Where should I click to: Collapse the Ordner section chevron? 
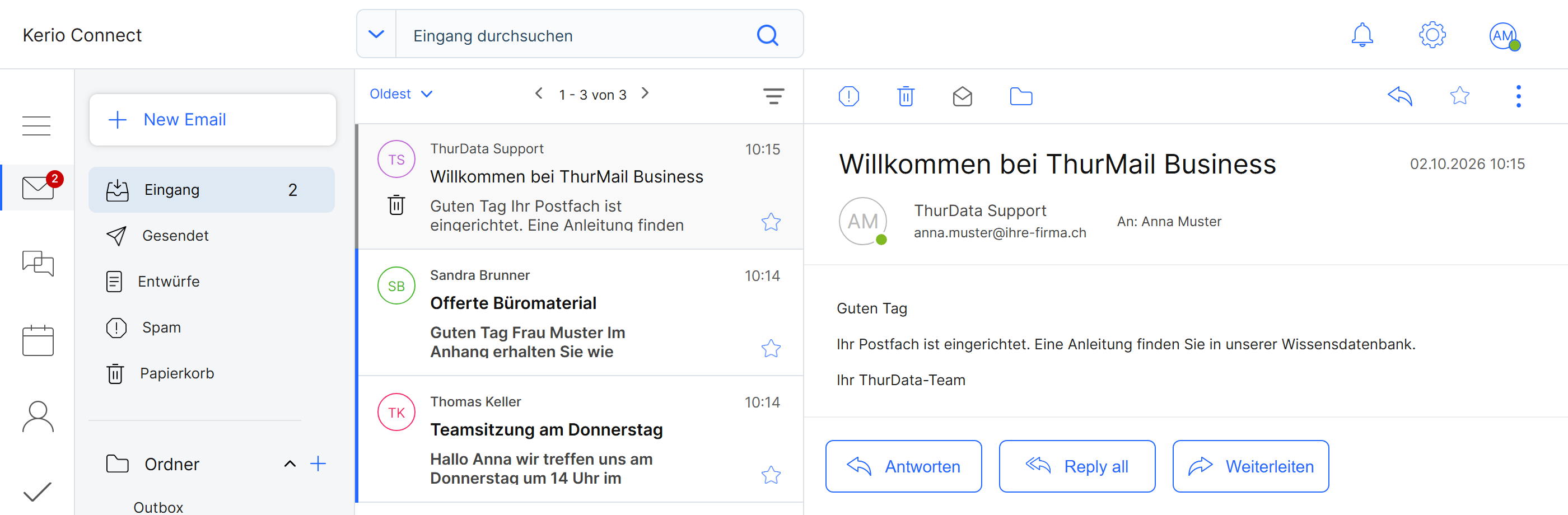290,464
